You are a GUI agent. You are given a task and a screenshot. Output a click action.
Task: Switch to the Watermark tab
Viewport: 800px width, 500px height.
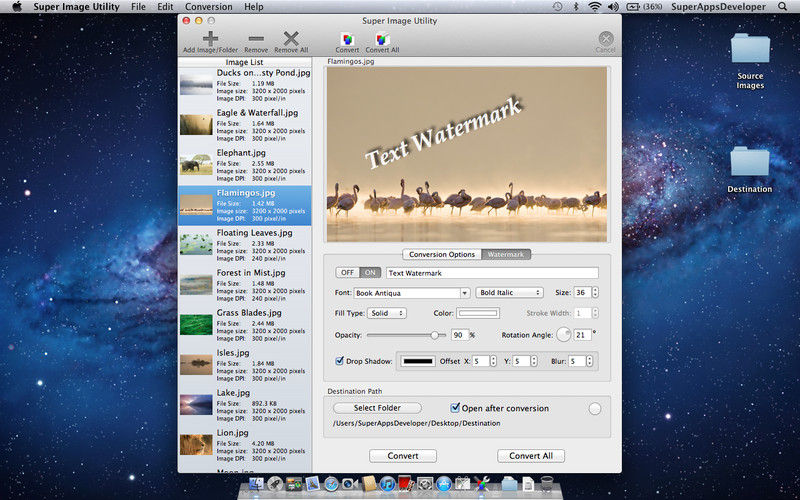pyautogui.click(x=506, y=254)
